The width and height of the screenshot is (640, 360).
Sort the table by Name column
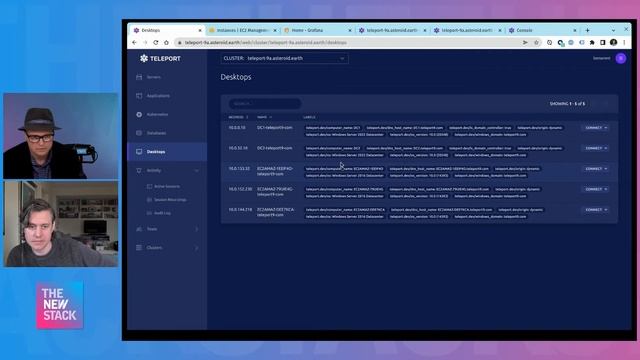click(264, 117)
